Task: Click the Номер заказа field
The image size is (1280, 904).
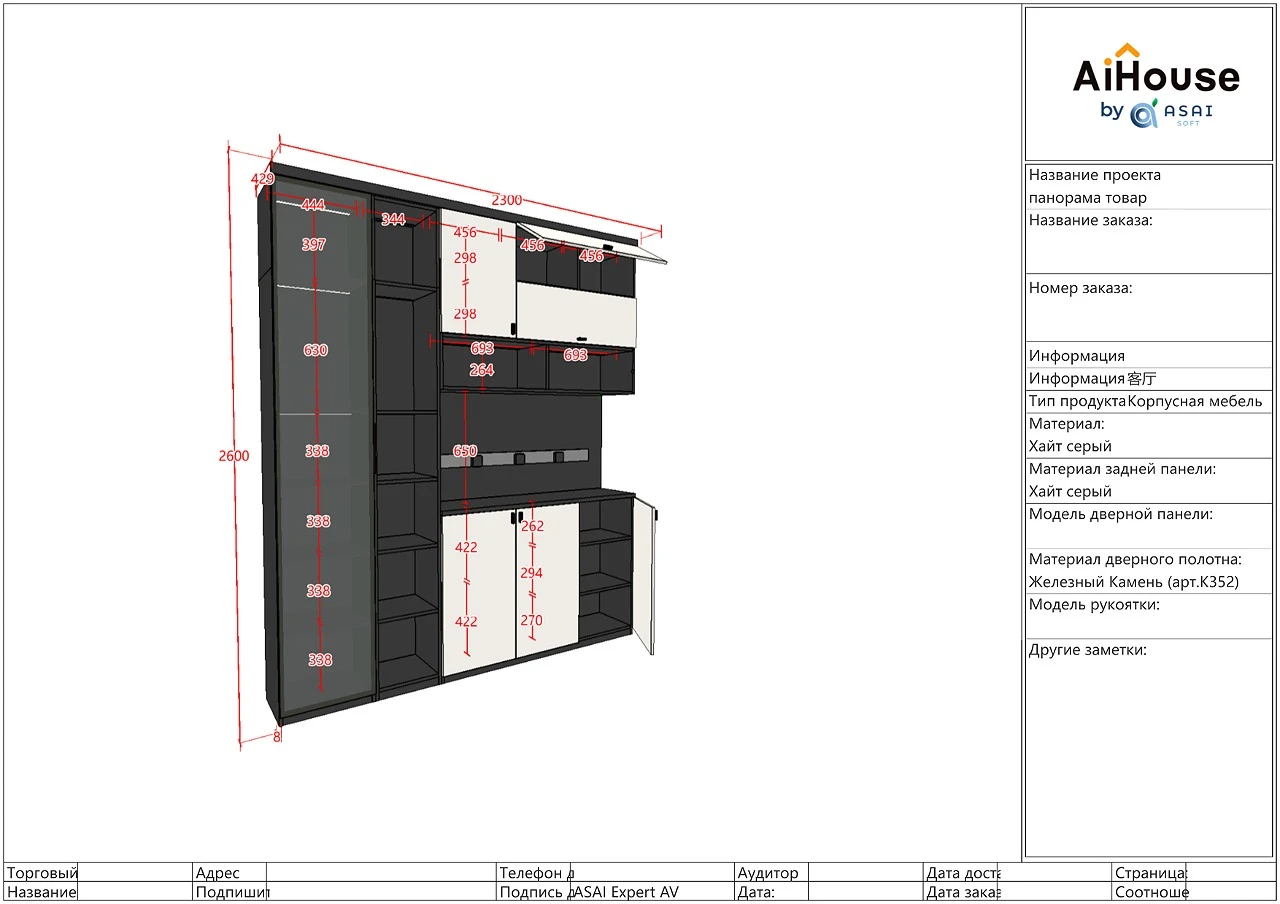Action: pyautogui.click(x=1148, y=311)
